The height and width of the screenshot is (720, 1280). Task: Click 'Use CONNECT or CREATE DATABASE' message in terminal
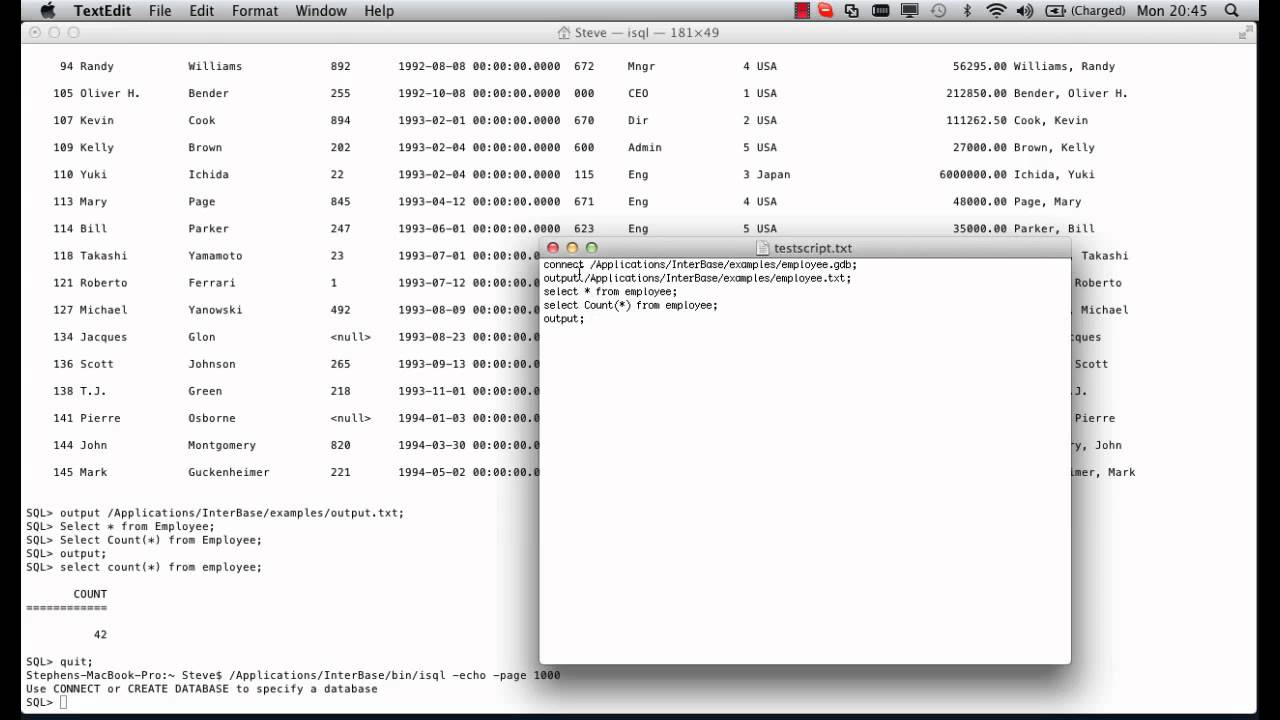click(202, 689)
